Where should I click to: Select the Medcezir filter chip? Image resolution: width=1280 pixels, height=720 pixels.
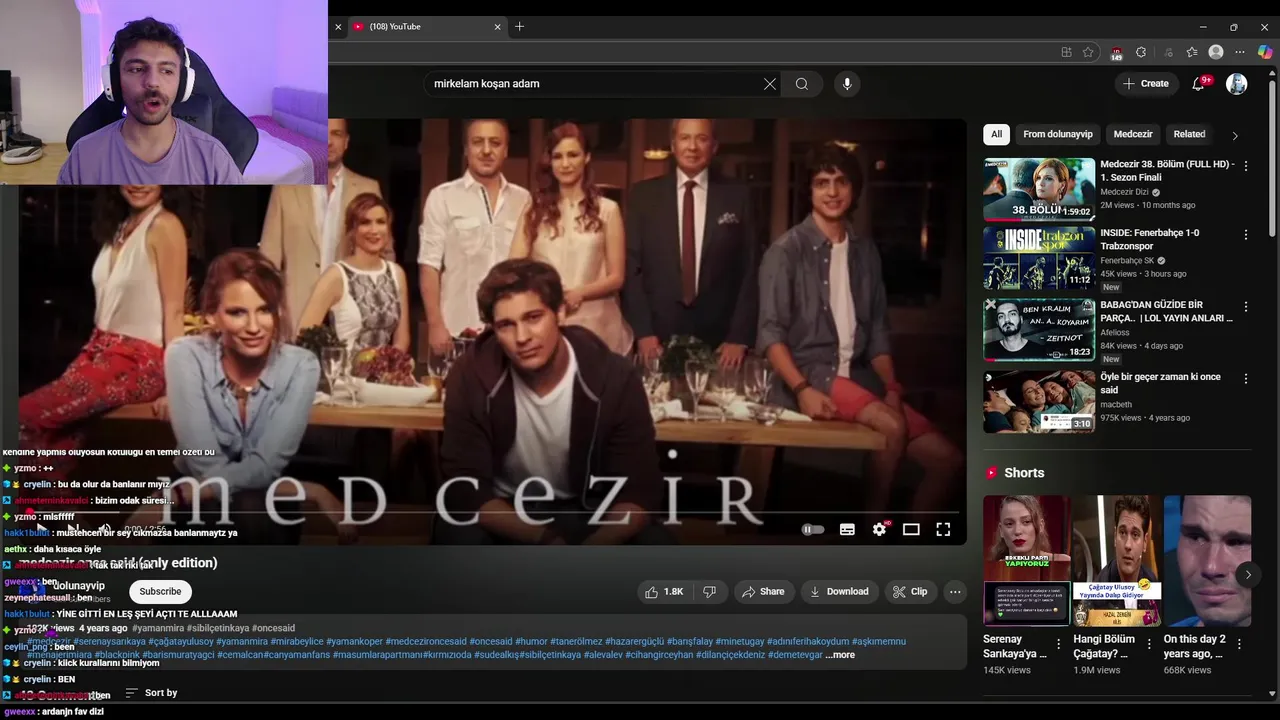click(x=1132, y=134)
